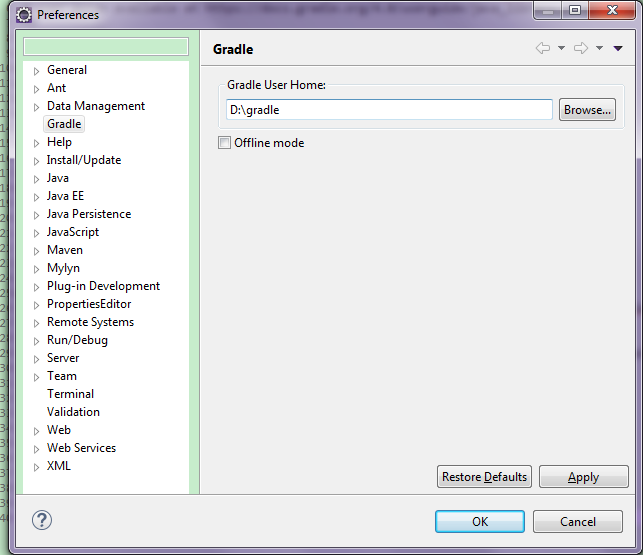Click the forward navigation arrow icon
This screenshot has height=555, width=643.
pyautogui.click(x=581, y=48)
